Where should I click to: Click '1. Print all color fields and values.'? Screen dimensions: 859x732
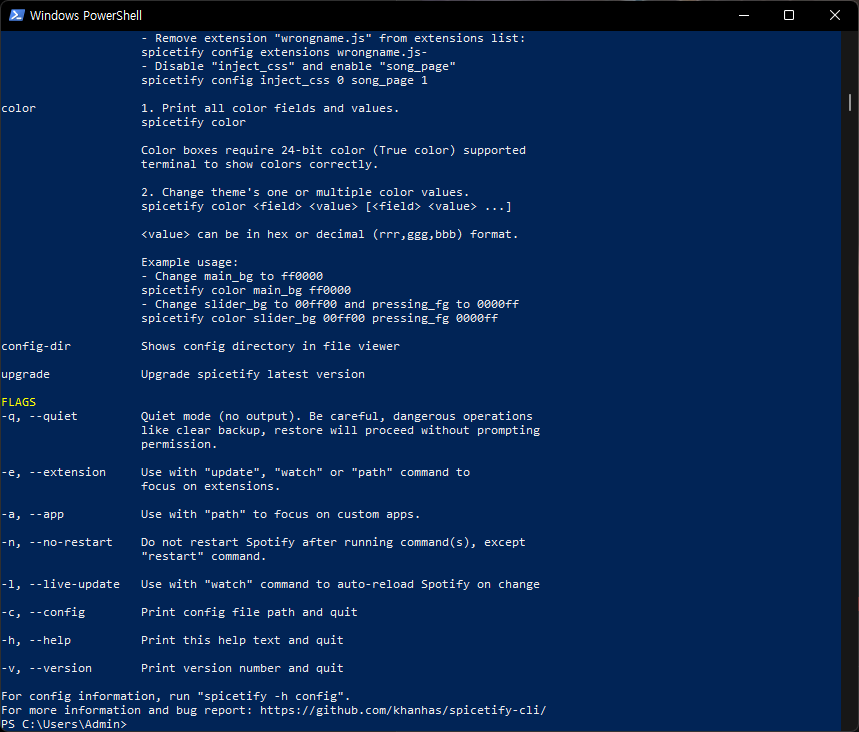point(270,108)
